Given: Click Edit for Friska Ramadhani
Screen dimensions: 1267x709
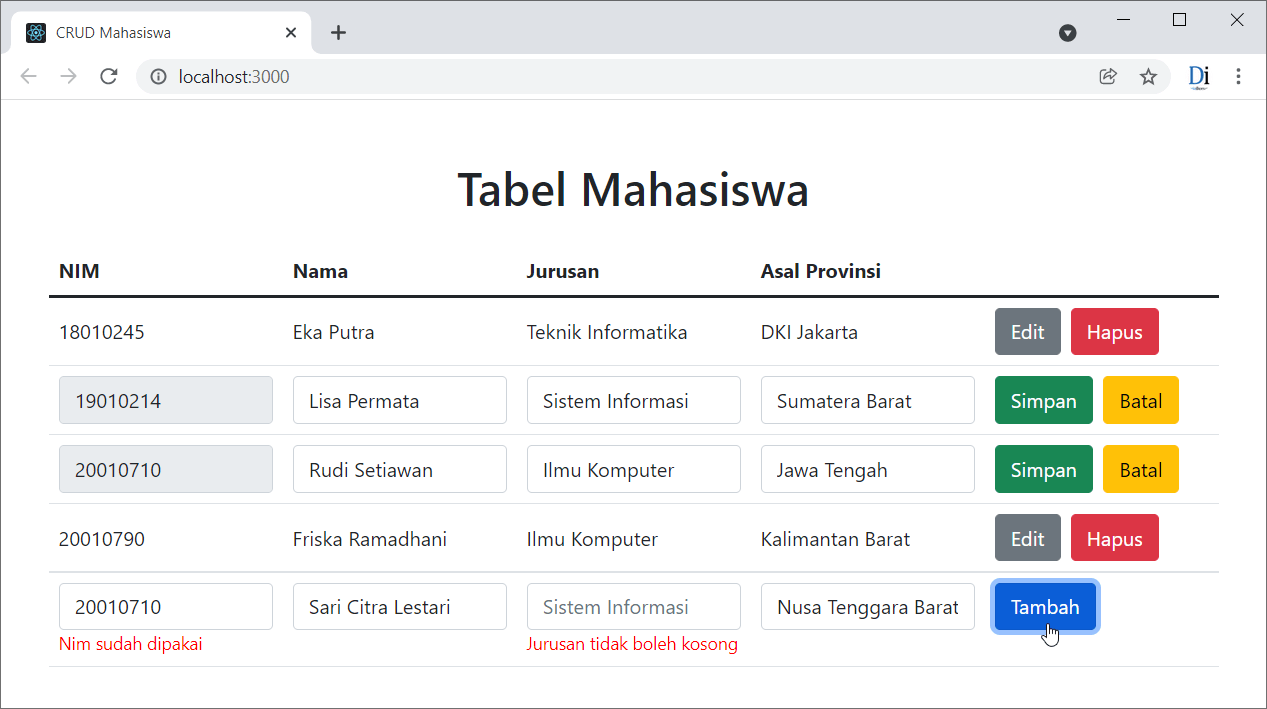Looking at the screenshot, I should coord(1027,538).
